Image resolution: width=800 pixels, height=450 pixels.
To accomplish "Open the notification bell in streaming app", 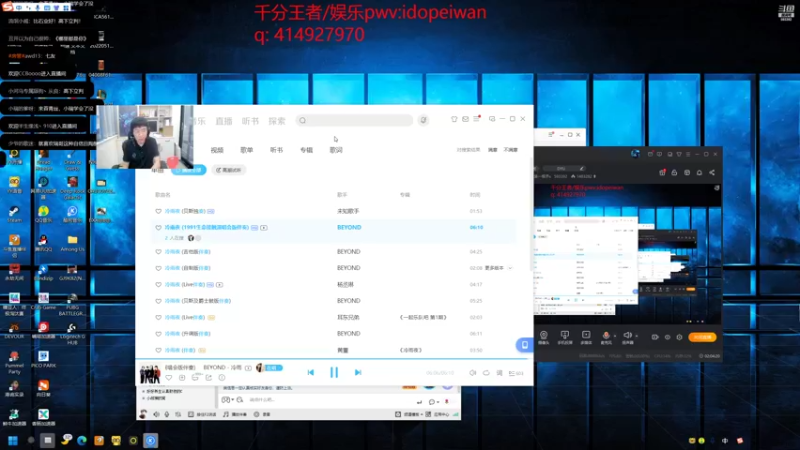I will (699, 172).
